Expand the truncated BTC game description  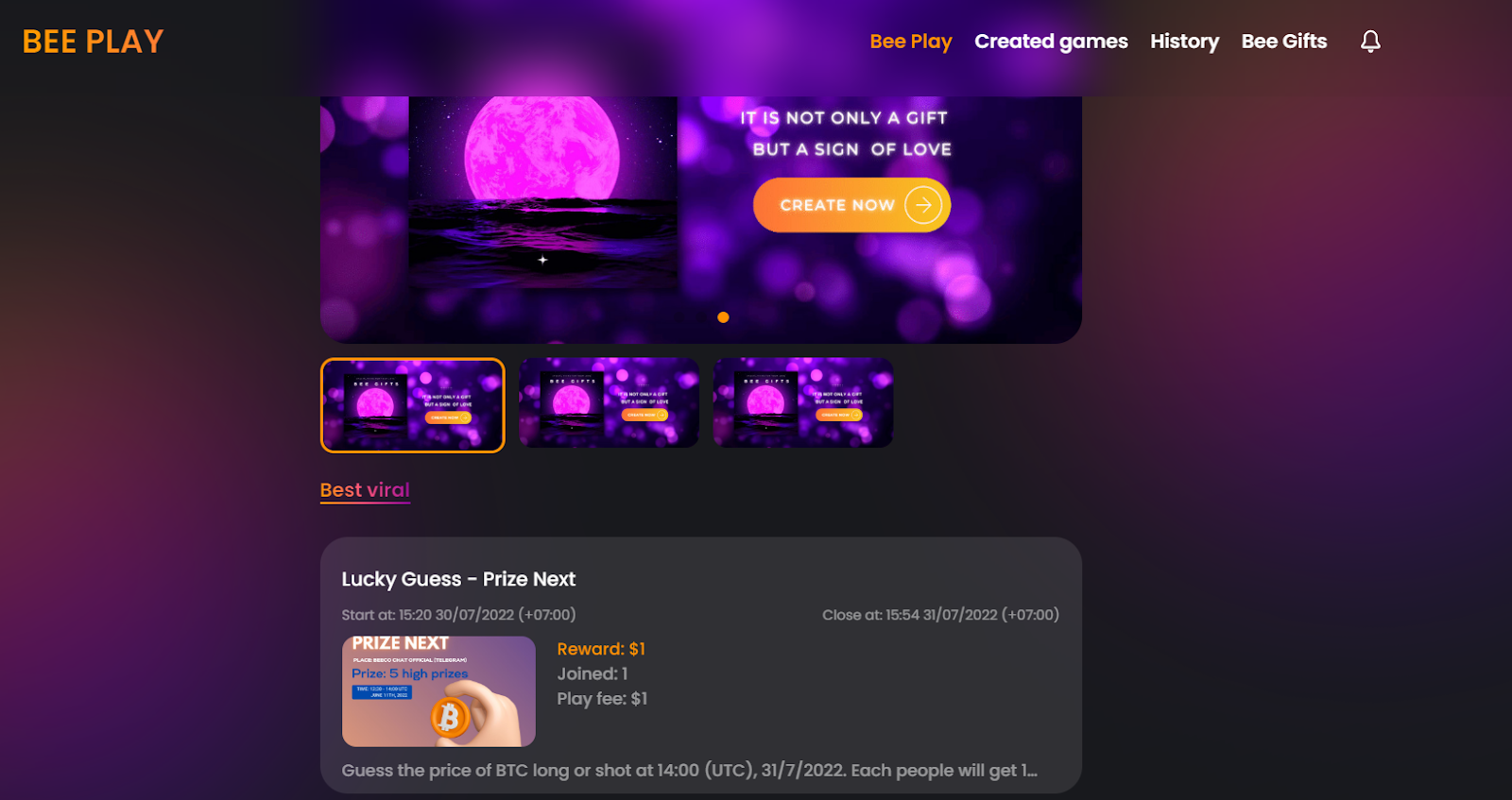point(689,771)
